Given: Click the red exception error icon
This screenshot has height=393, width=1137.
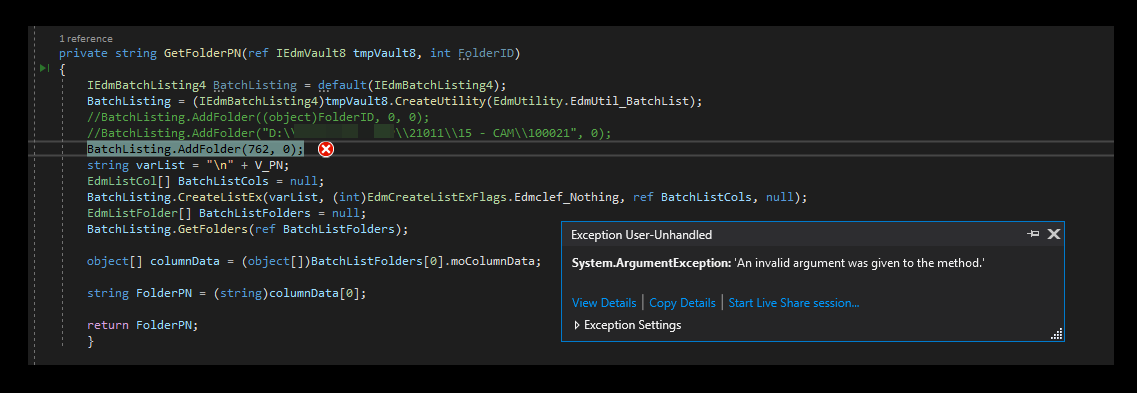Looking at the screenshot, I should click(x=326, y=149).
